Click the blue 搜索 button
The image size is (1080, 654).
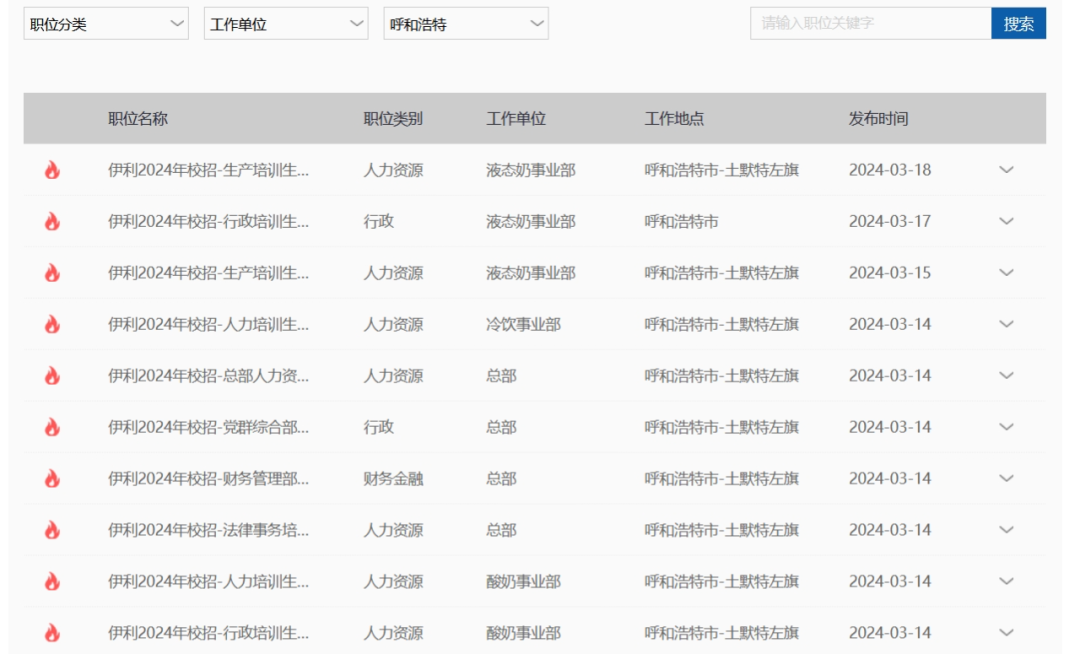tap(1018, 24)
